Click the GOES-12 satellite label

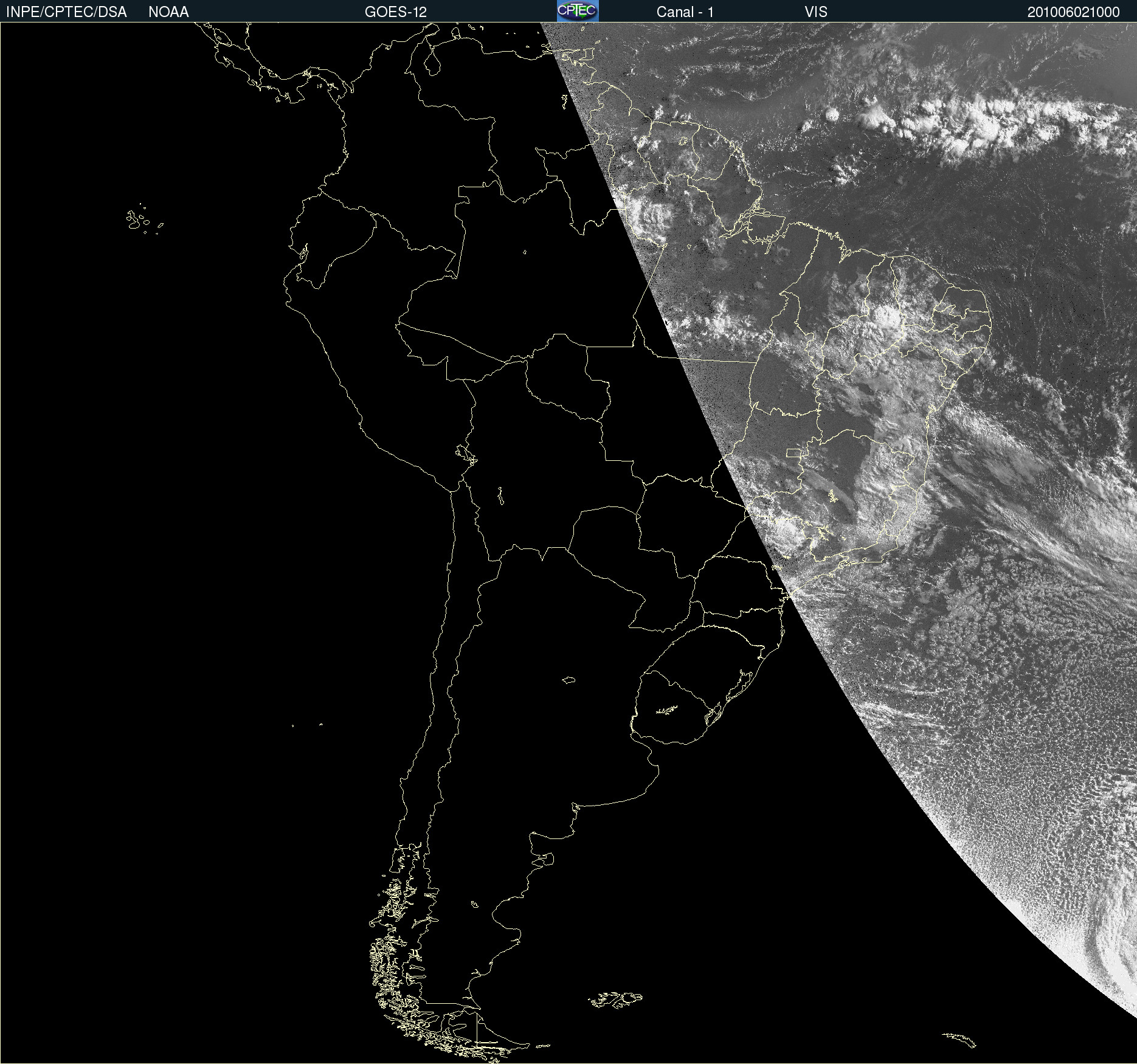click(396, 12)
